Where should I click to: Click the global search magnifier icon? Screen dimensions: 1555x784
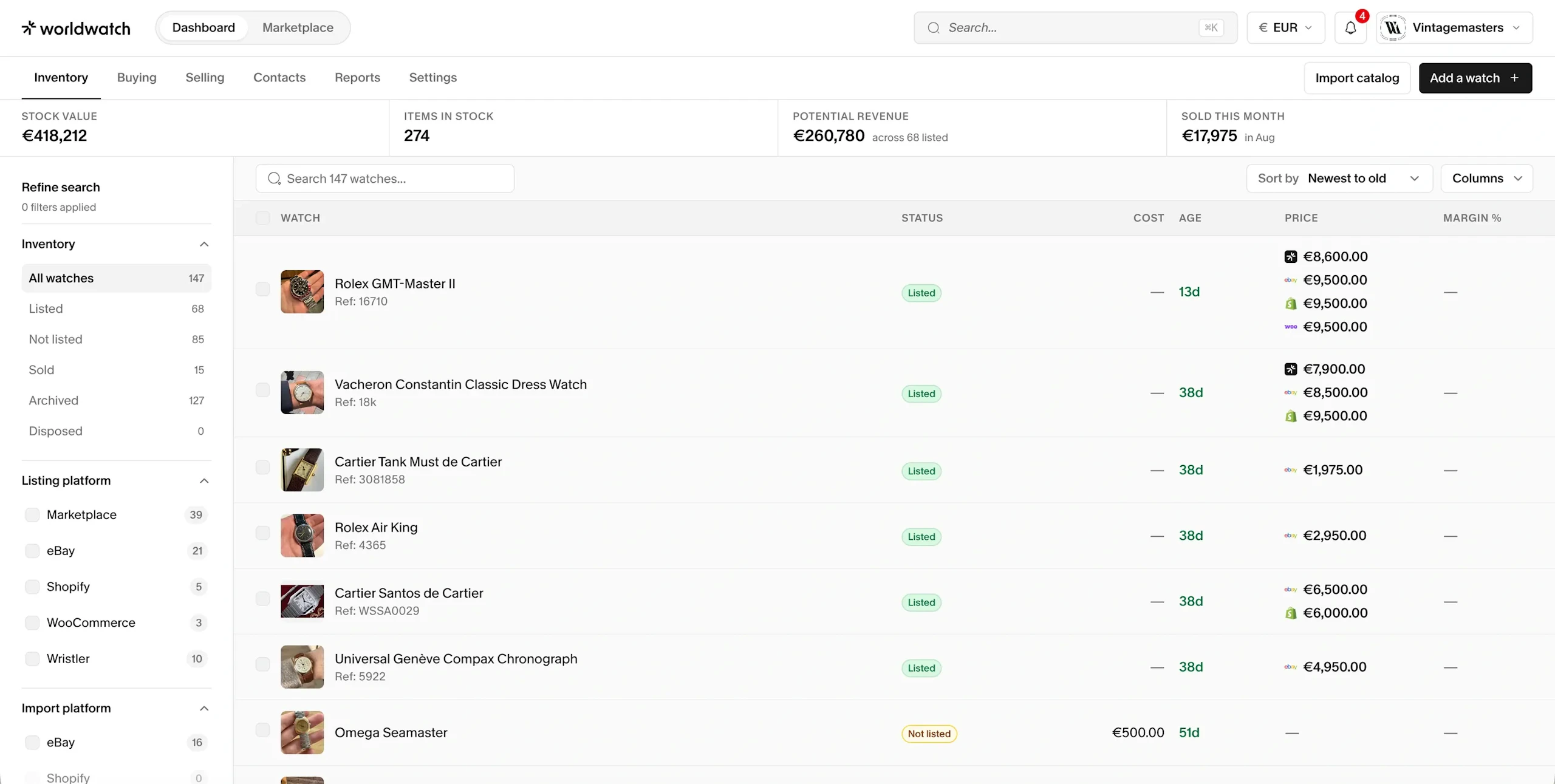tap(934, 28)
